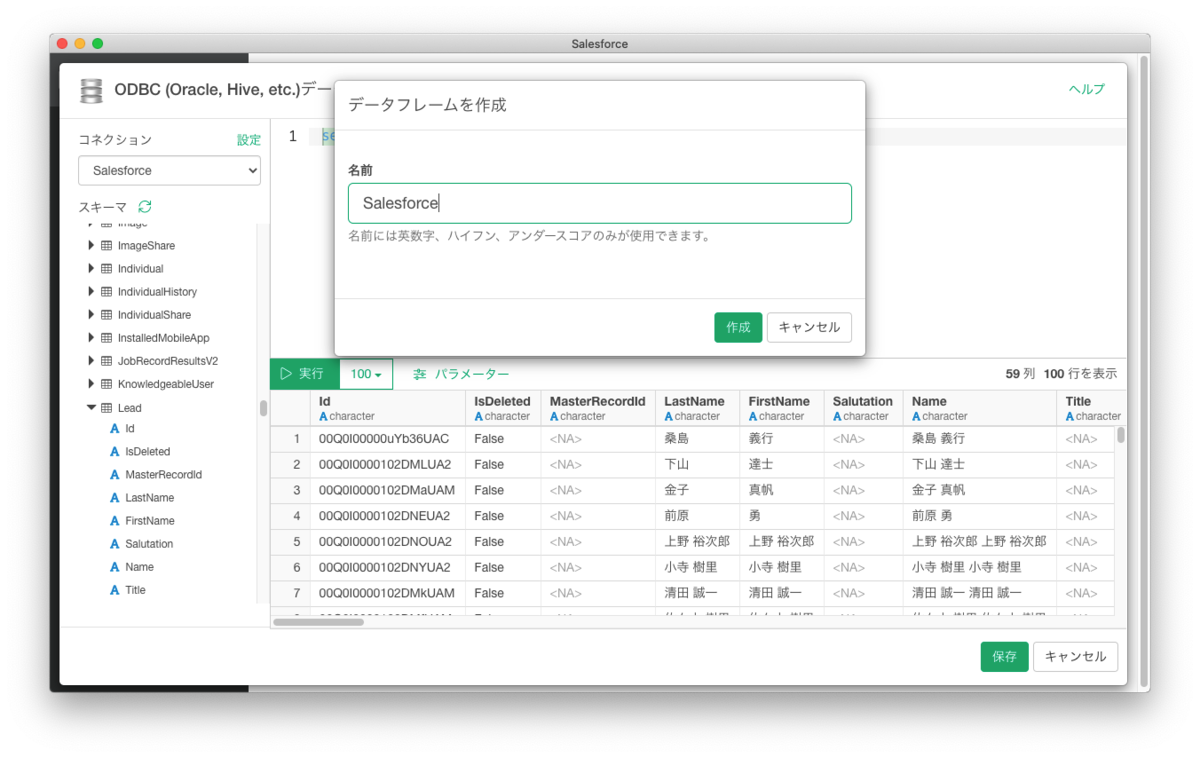Click the schema tree vertical scrollbar

click(x=264, y=408)
